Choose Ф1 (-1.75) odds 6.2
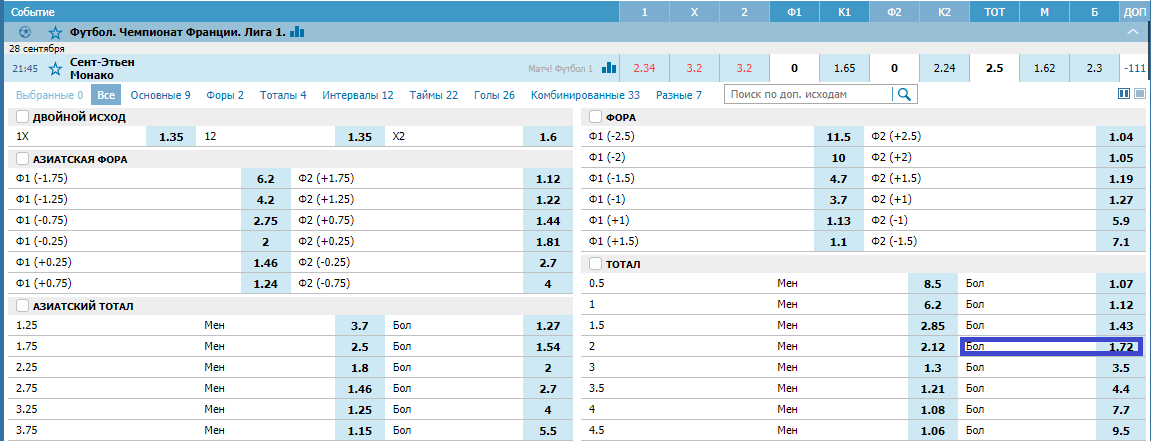The width and height of the screenshot is (1151, 441). click(266, 178)
